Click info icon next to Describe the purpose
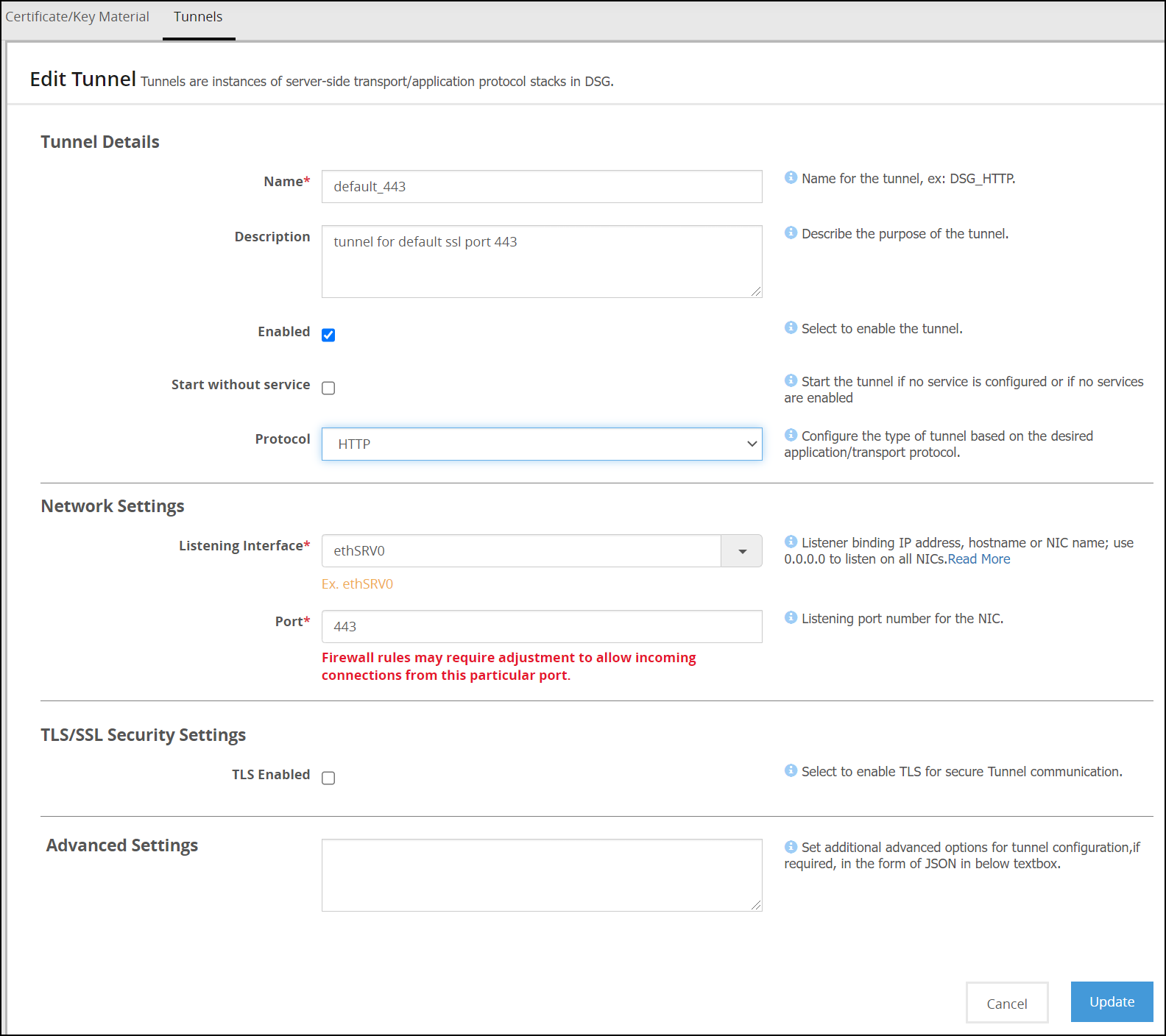Screen dimensions: 1166x1036 [x=791, y=233]
